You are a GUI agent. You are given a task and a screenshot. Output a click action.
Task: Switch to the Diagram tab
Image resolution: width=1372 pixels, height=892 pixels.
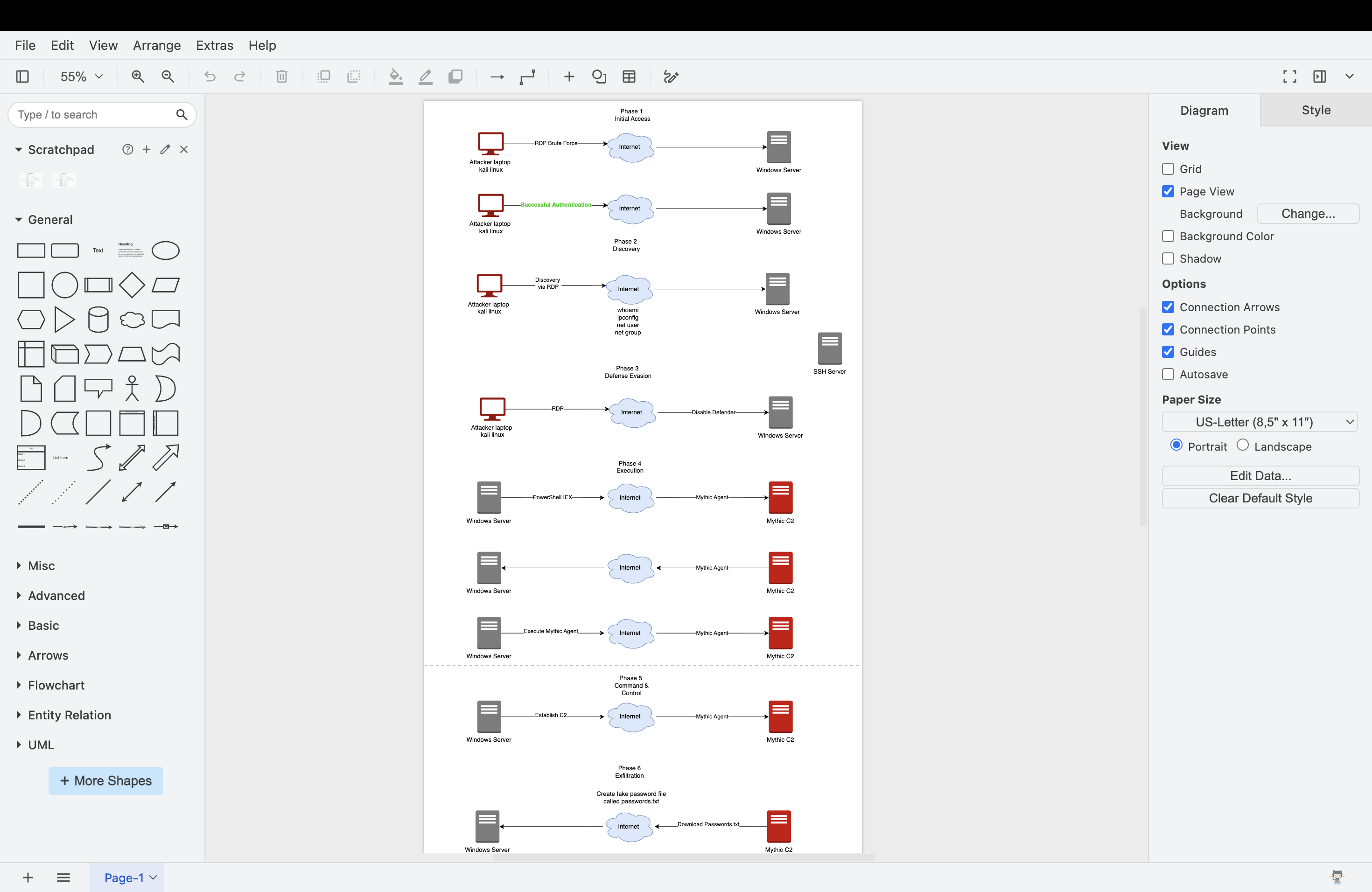pyautogui.click(x=1204, y=111)
